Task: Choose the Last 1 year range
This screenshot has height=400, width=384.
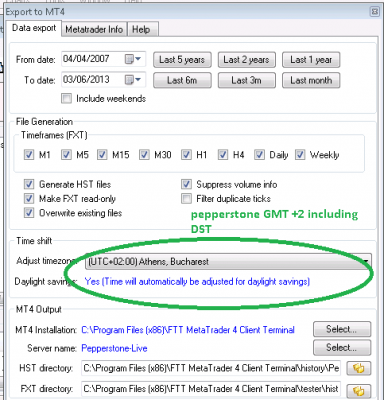Action: 311,60
